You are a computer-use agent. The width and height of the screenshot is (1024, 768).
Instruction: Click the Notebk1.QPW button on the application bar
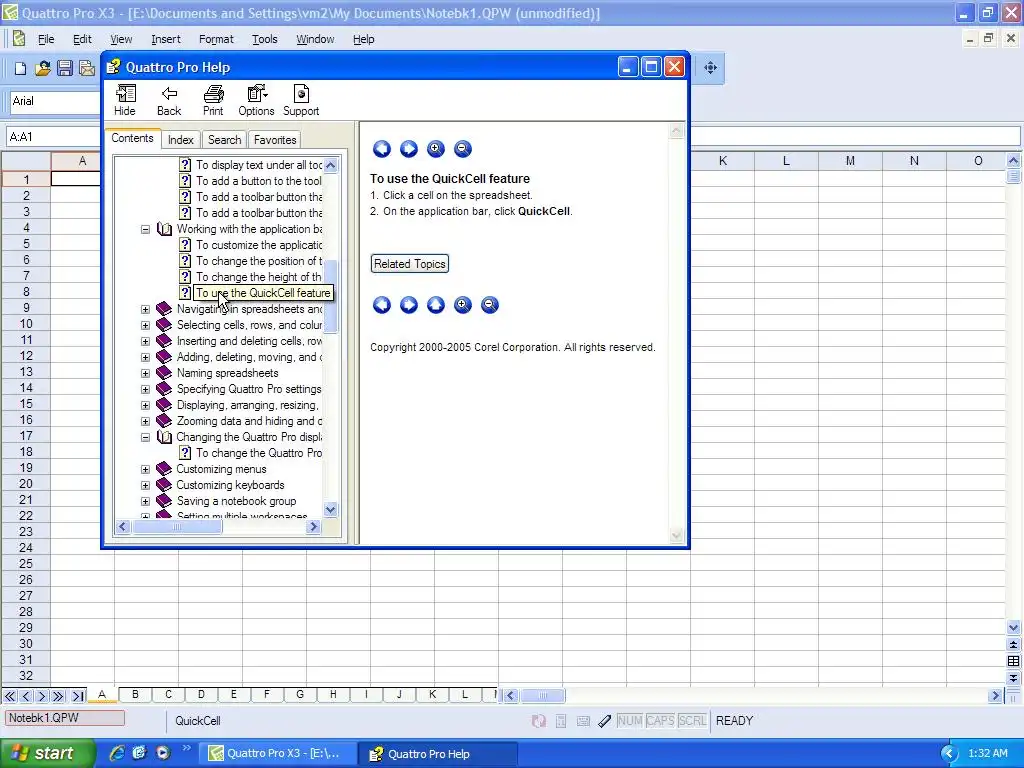65,718
